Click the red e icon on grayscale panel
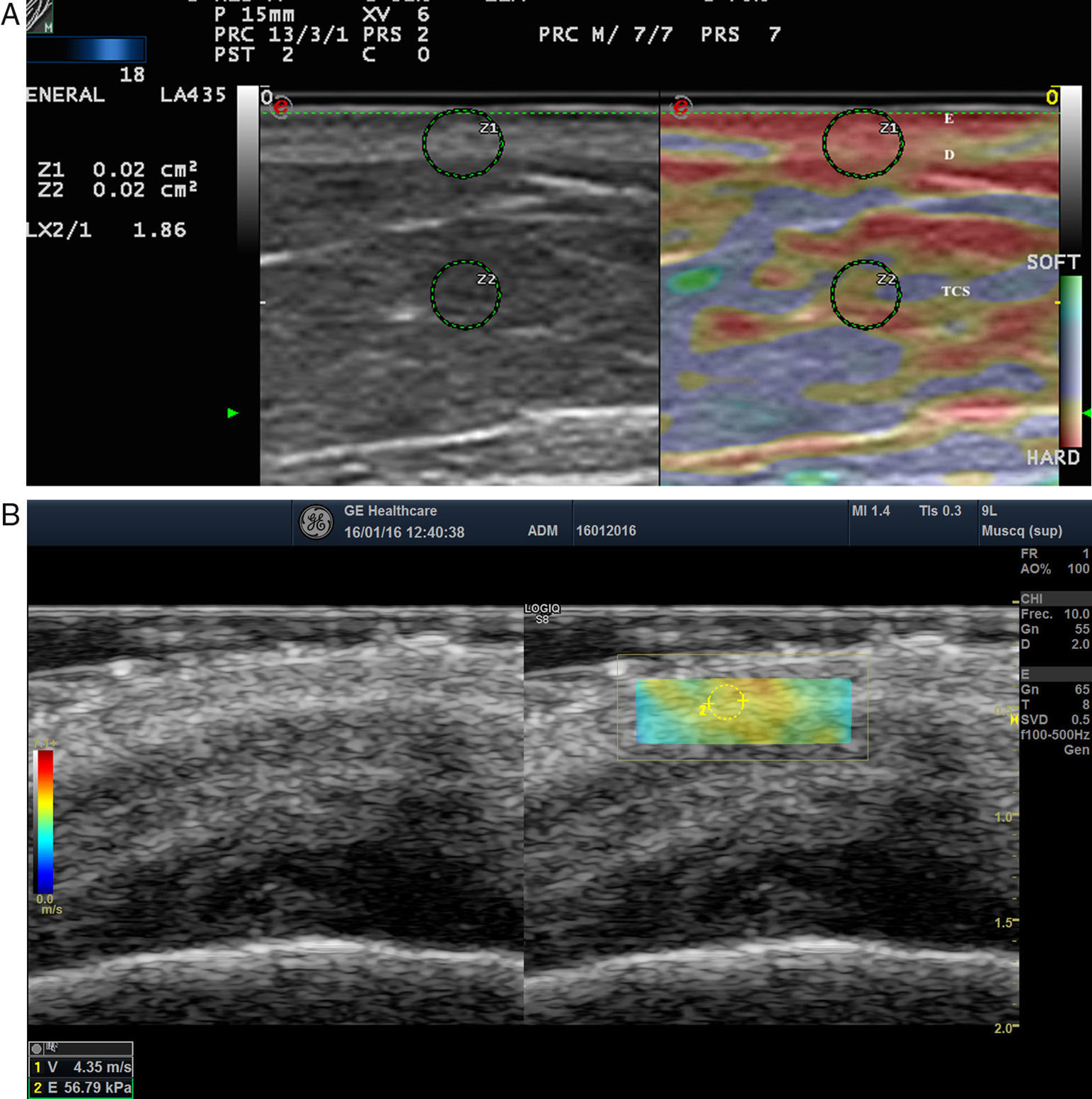 pos(281,106)
